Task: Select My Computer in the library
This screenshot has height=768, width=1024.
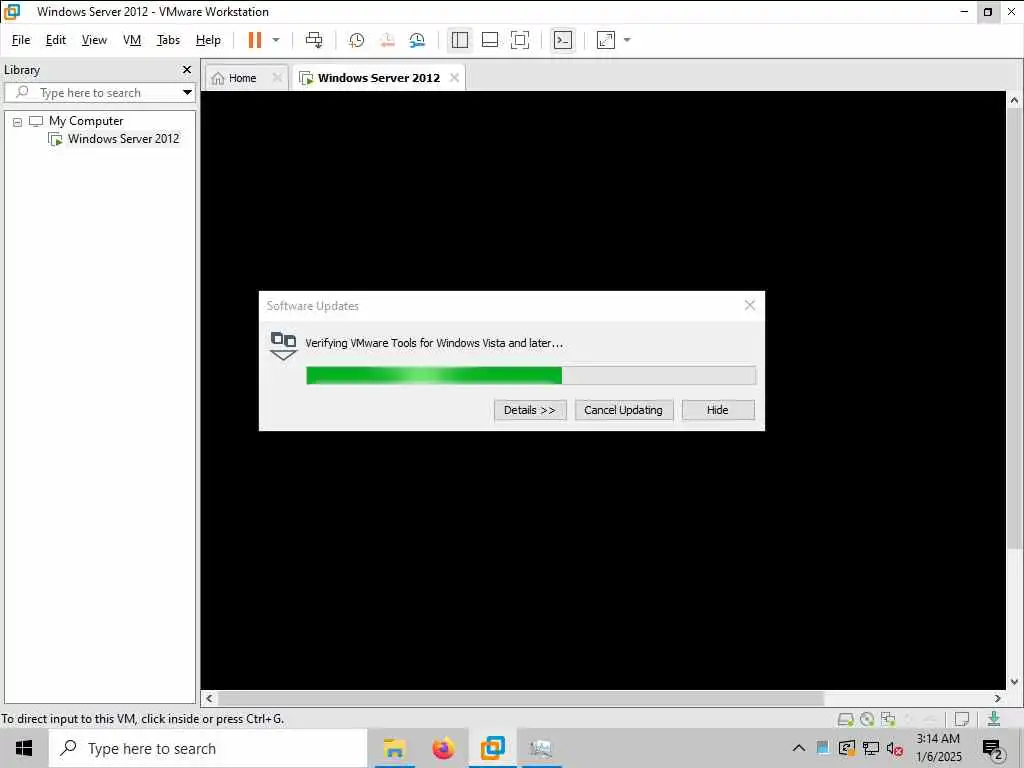Action: [86, 121]
